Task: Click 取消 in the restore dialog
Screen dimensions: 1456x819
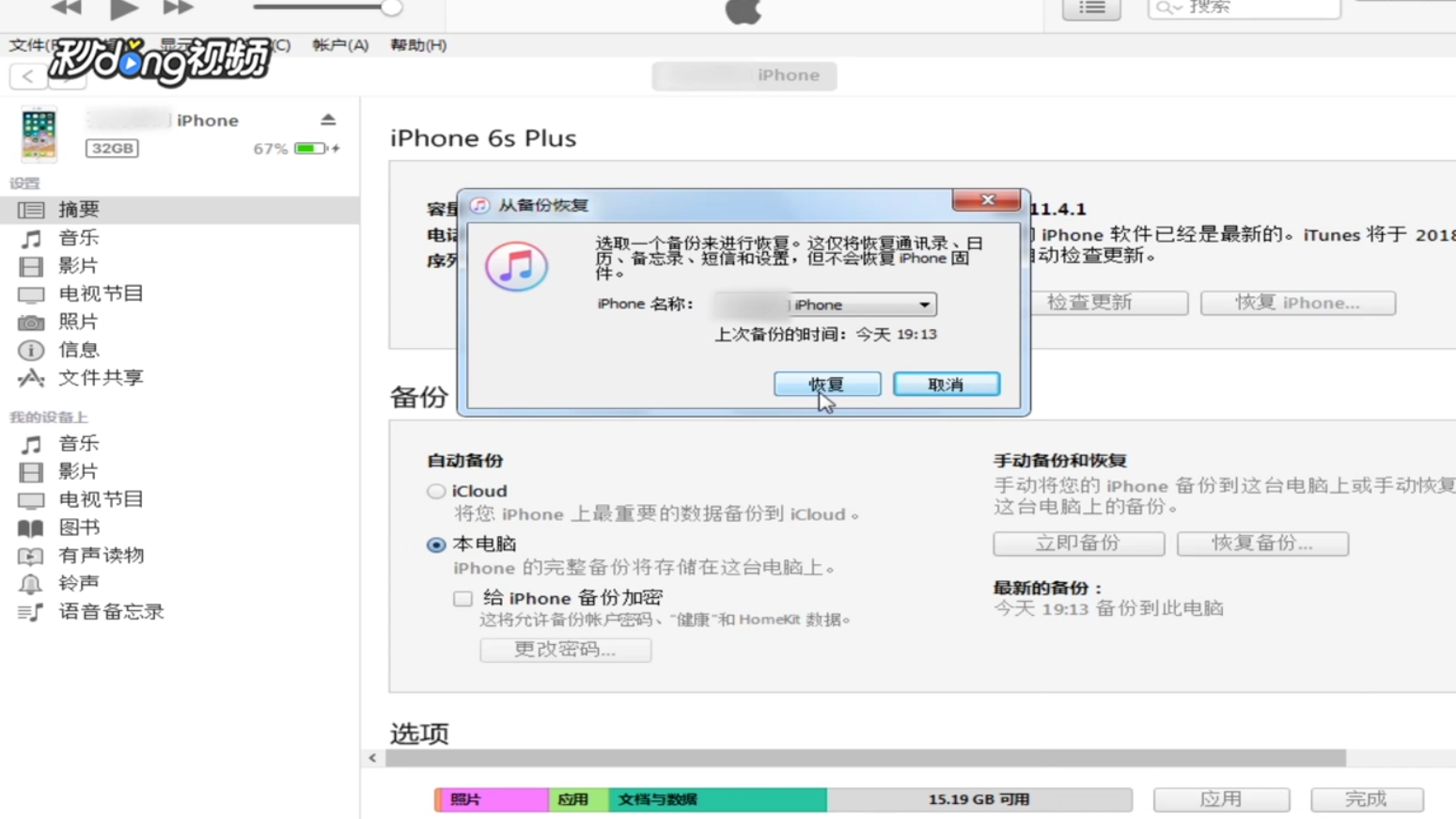Action: click(947, 385)
